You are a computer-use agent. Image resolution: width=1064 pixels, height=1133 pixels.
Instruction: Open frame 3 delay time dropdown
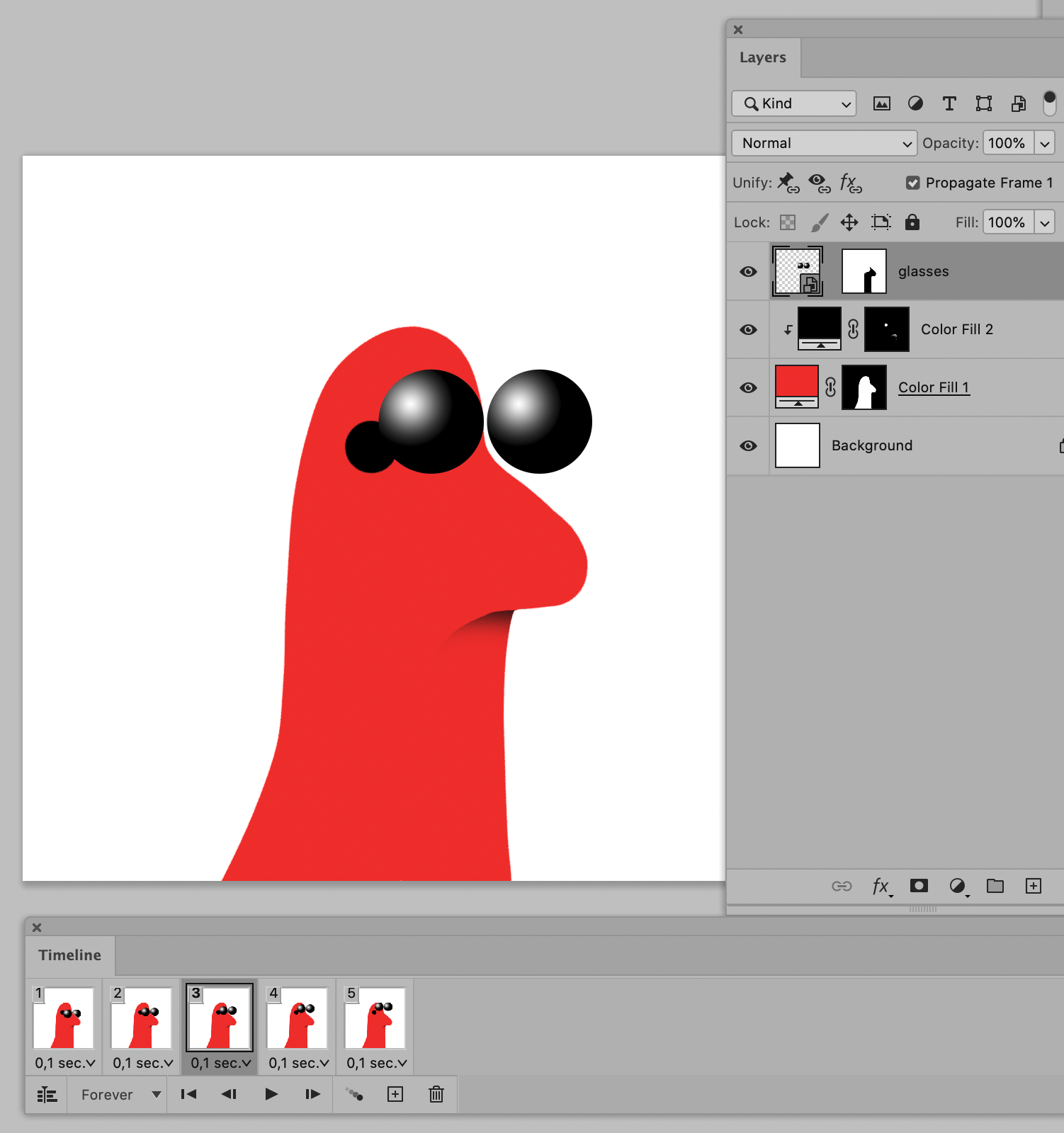pyautogui.click(x=220, y=1063)
